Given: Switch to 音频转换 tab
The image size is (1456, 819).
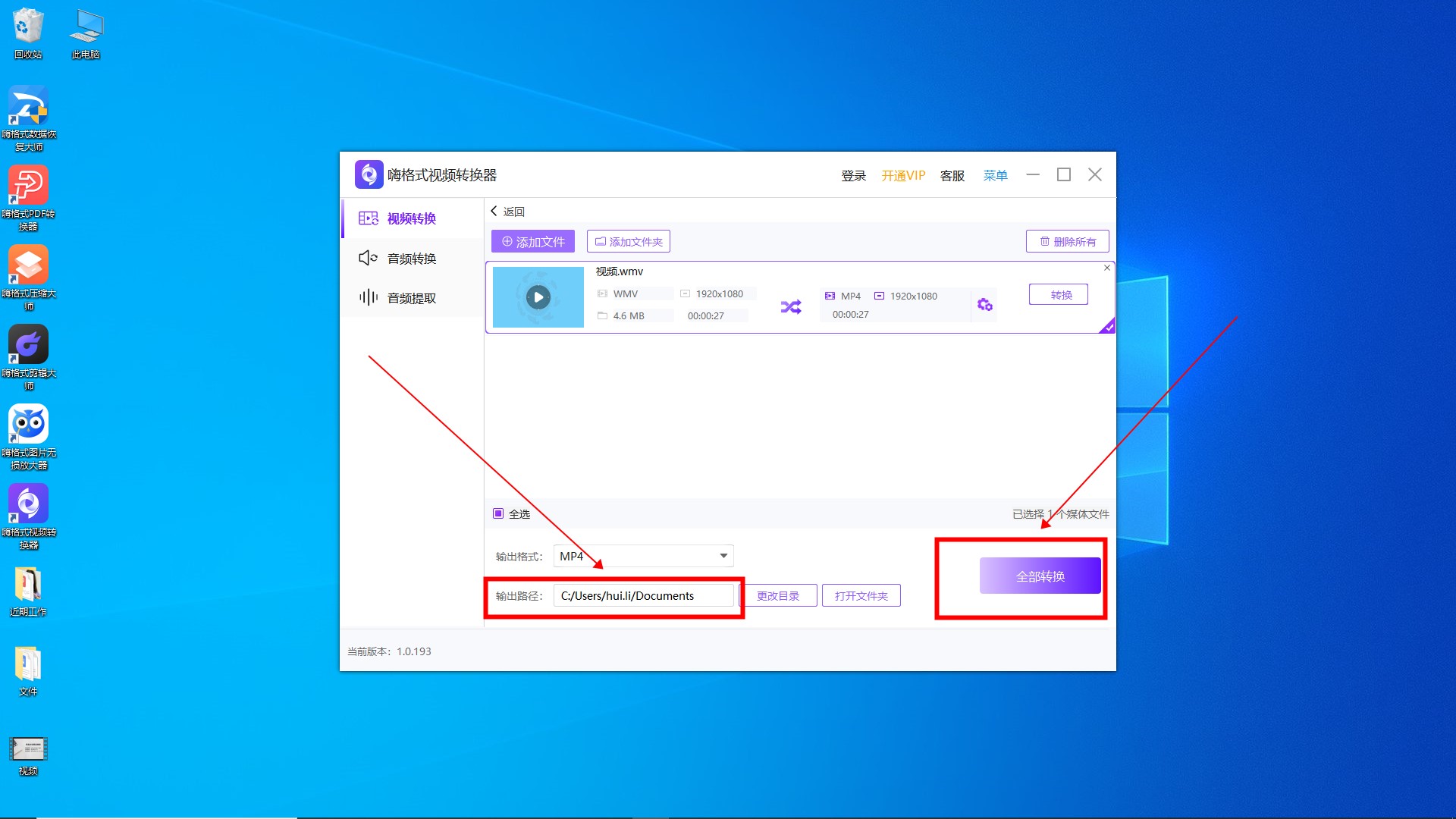Looking at the screenshot, I should coord(411,259).
